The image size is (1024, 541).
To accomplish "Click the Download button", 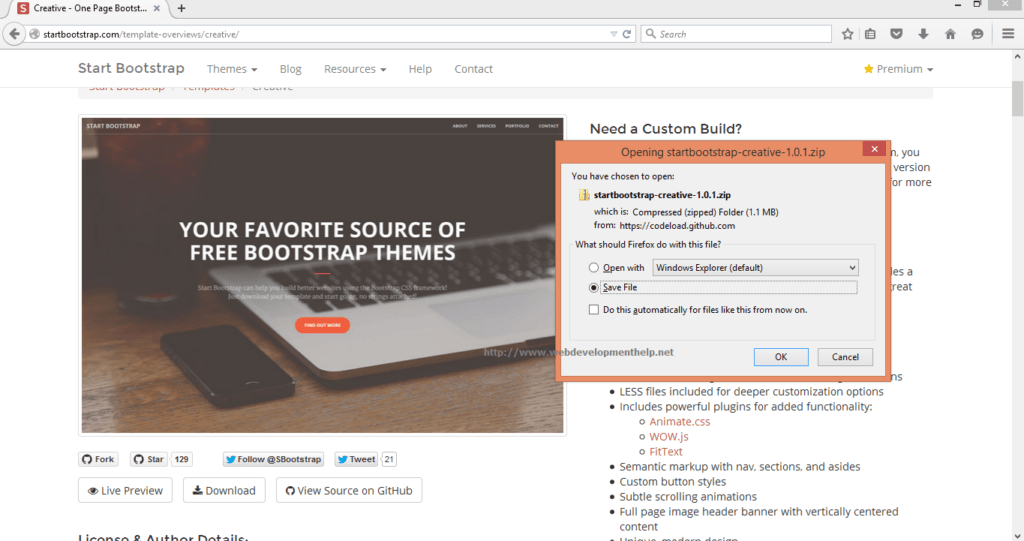I will (224, 490).
